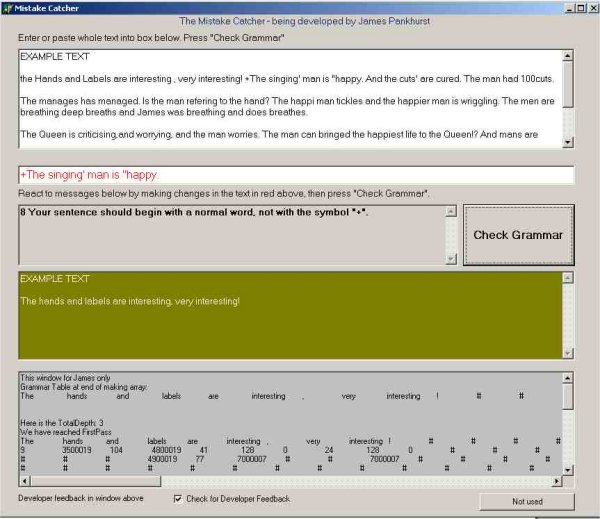The height and width of the screenshot is (519, 600).
Task: Click "This window for James only" text
Action: [65, 378]
